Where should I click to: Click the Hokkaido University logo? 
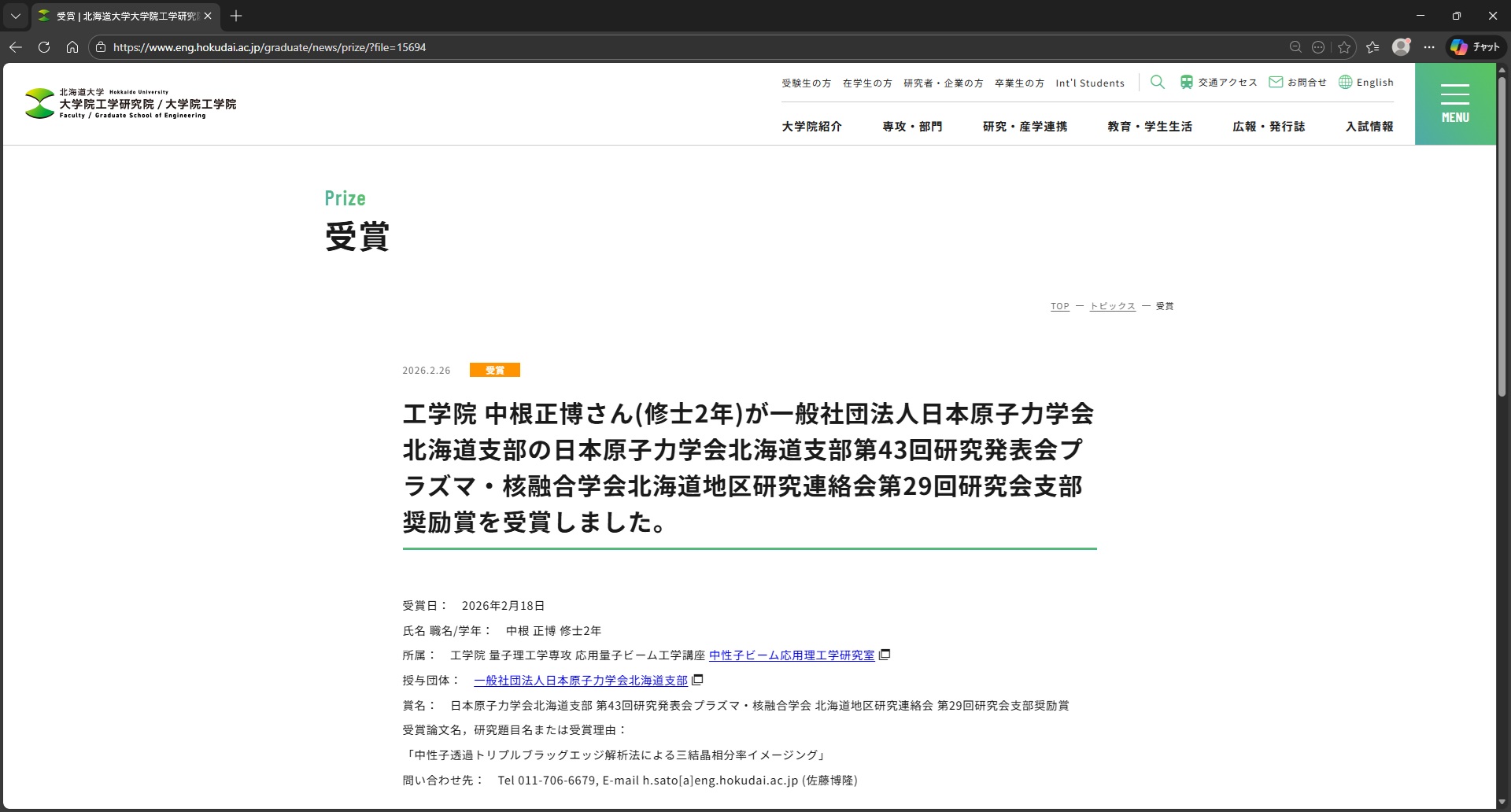[131, 104]
